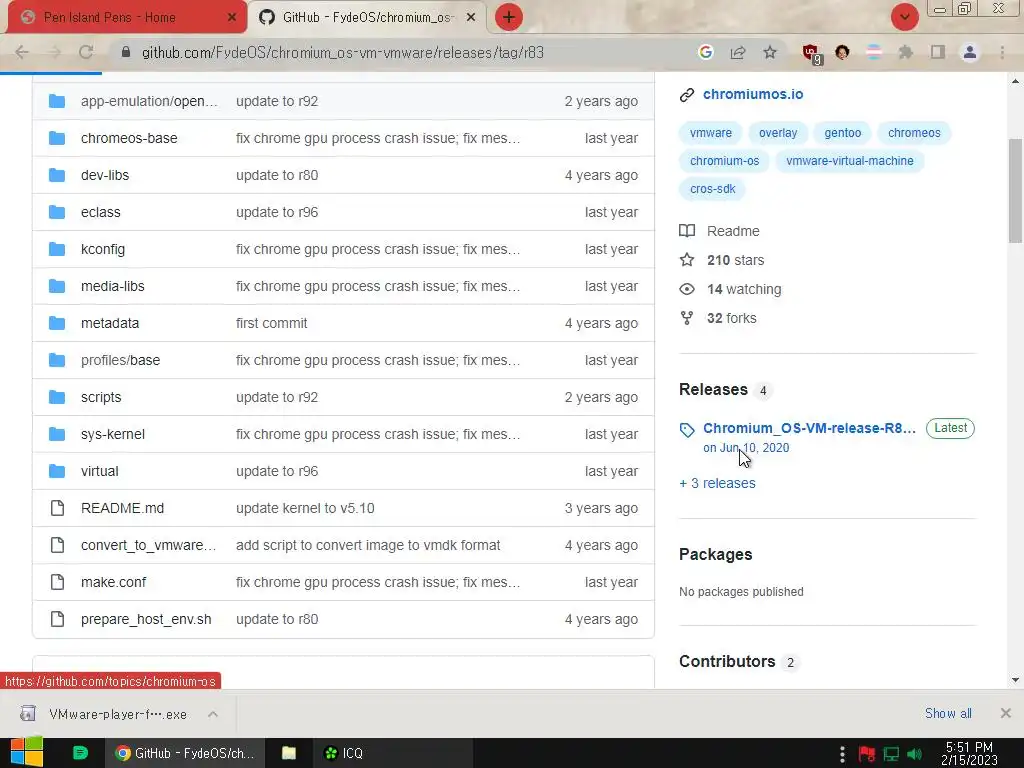1024x768 pixels.
Task: Open the Chrome three-dot menu
Action: coord(1002,52)
